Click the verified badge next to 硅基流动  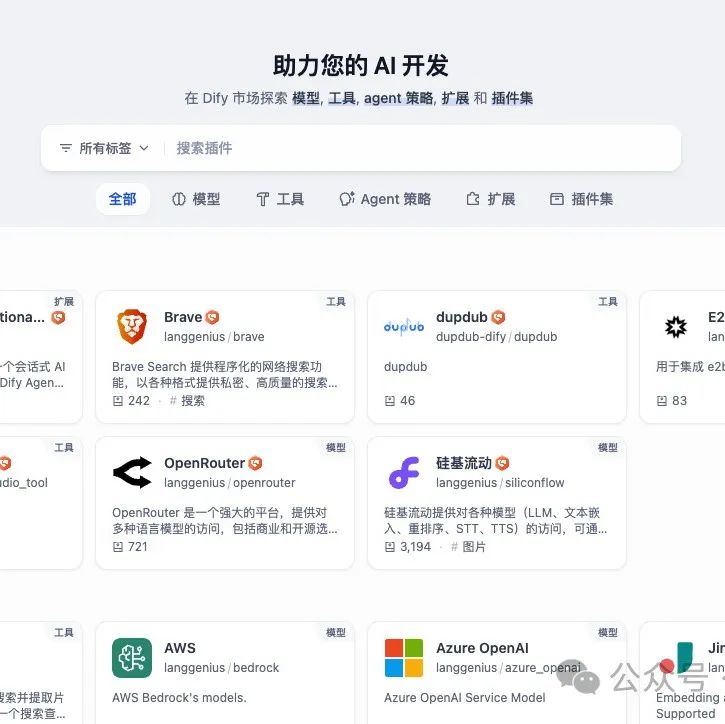click(502, 463)
